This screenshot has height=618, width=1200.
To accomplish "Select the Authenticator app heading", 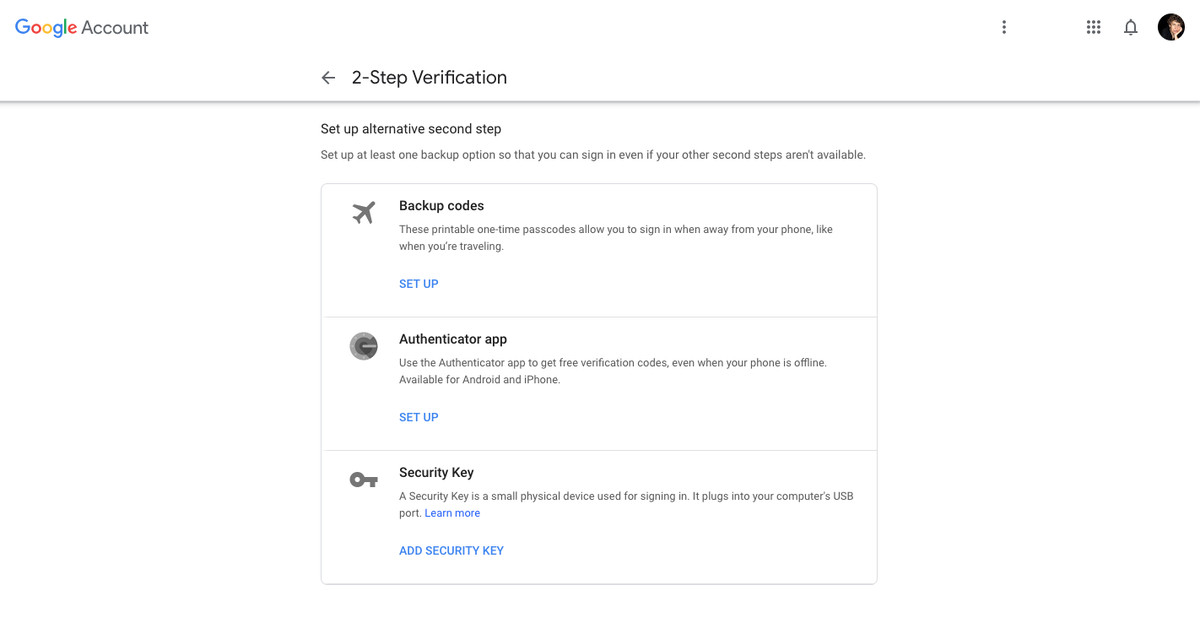I will 453,339.
